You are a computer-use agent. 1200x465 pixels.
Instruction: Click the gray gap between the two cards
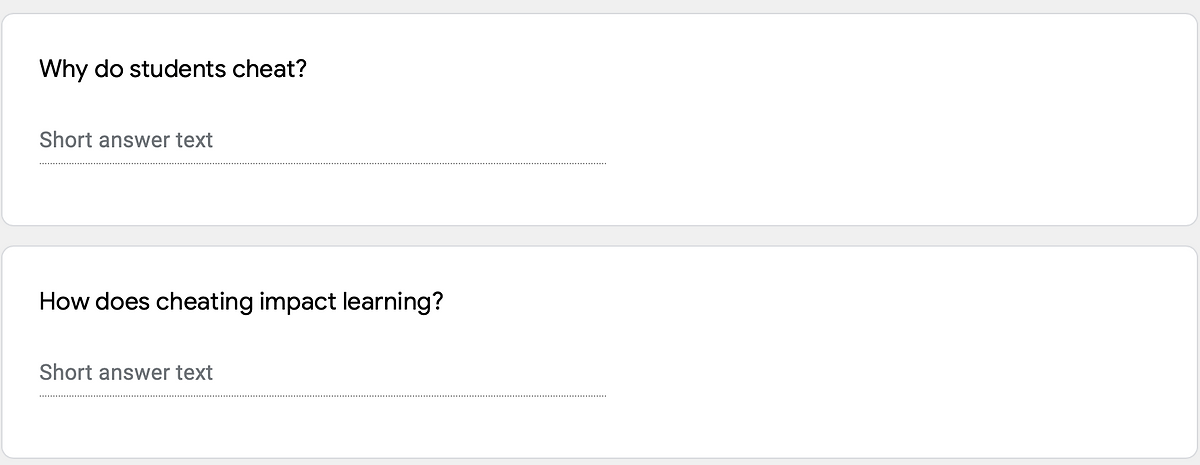pos(600,236)
